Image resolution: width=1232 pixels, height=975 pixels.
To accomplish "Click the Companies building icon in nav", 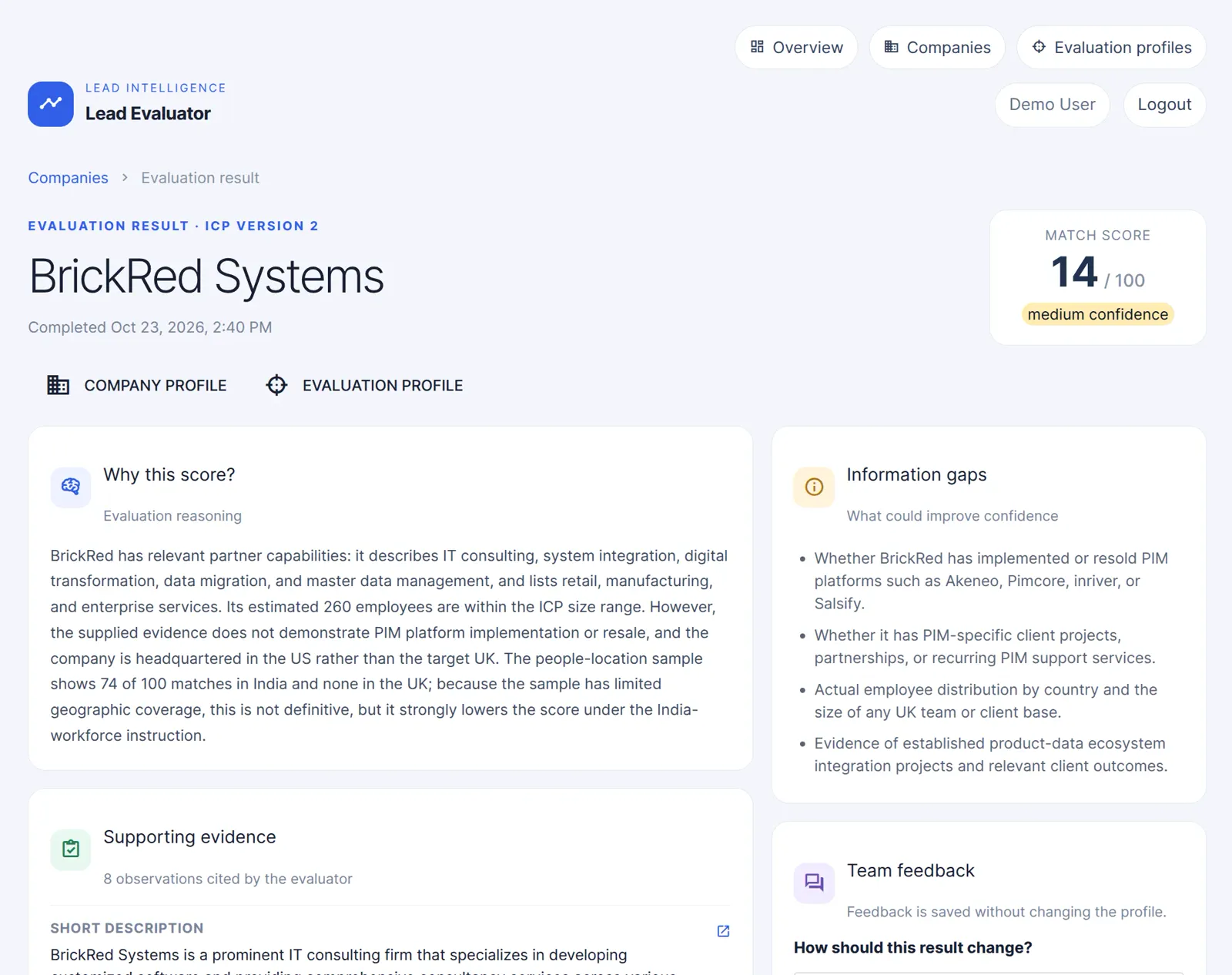I will (891, 47).
